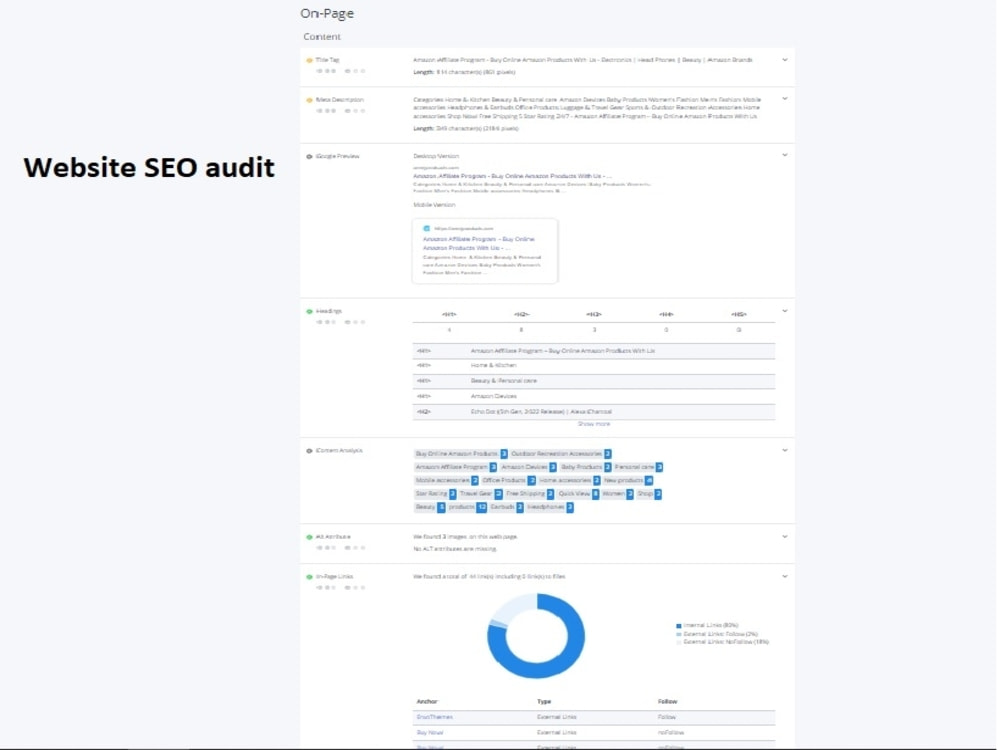
Task: Click the 'Desktop Version' label
Action: [x=438, y=156]
